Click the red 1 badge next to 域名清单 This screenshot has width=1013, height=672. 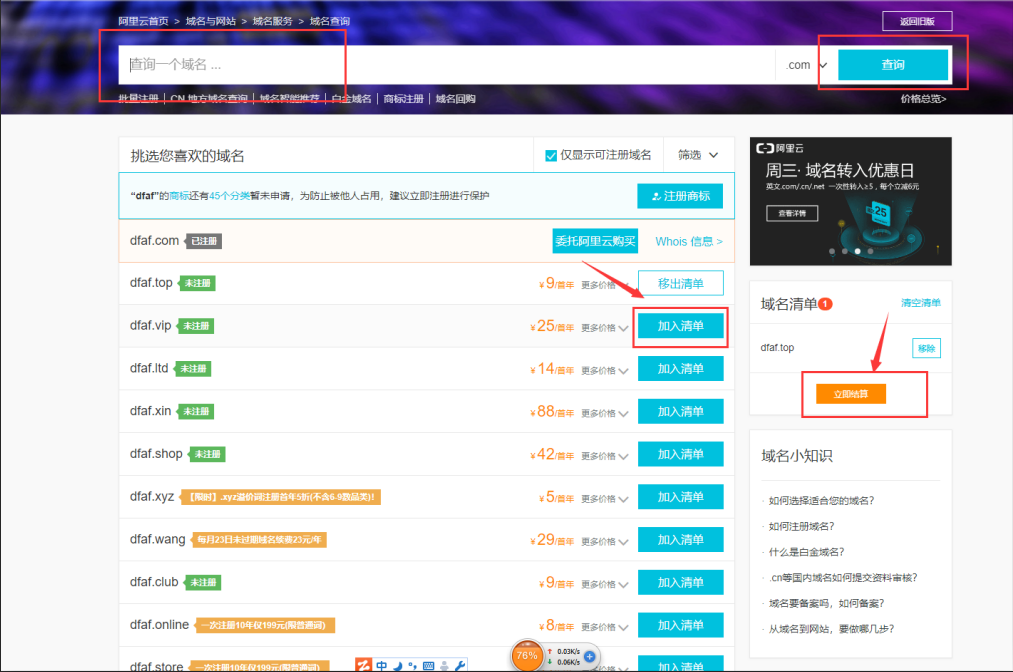pyautogui.click(x=825, y=304)
